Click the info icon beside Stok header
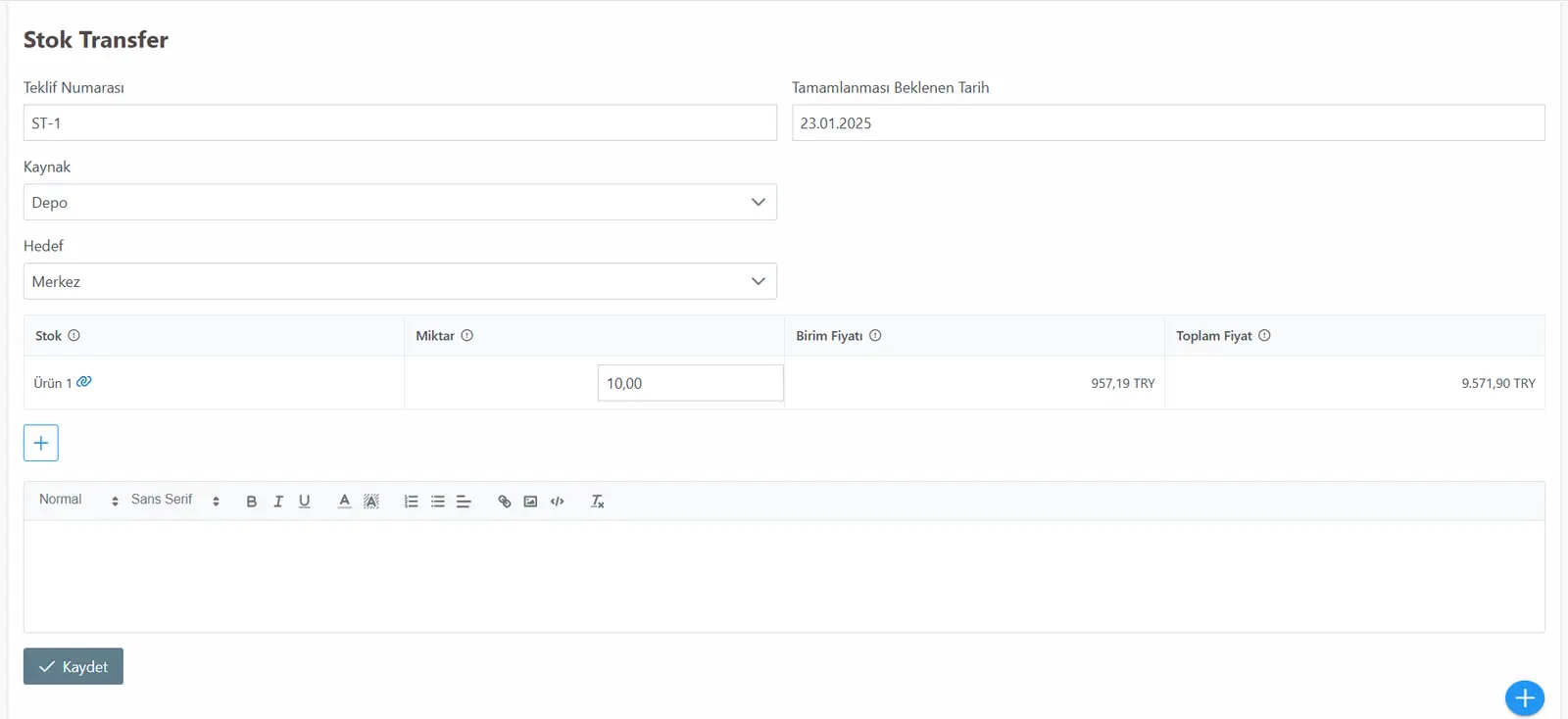This screenshot has width=1568, height=719. coord(73,335)
